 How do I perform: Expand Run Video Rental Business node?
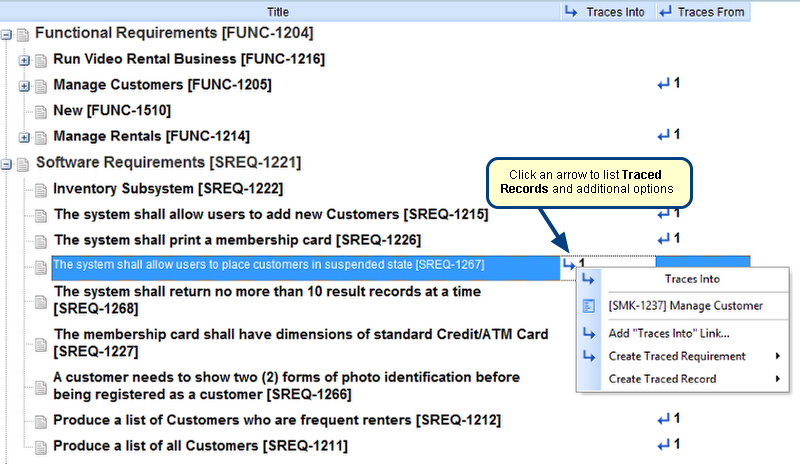(24, 60)
